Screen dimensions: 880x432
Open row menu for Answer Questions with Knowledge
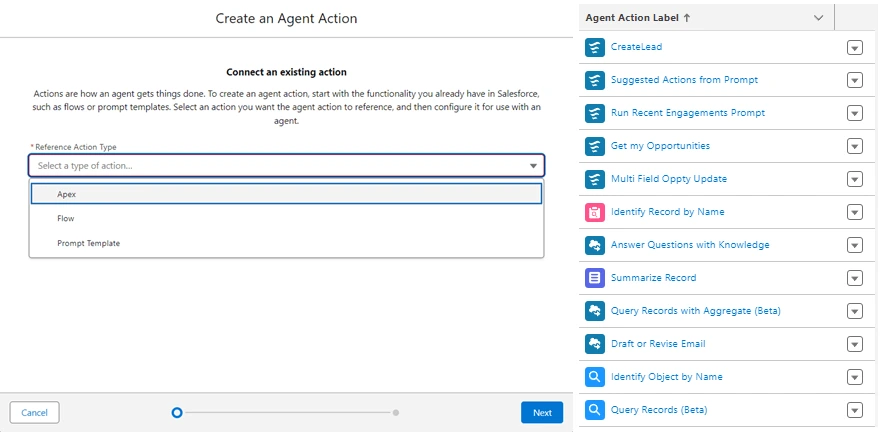(854, 246)
